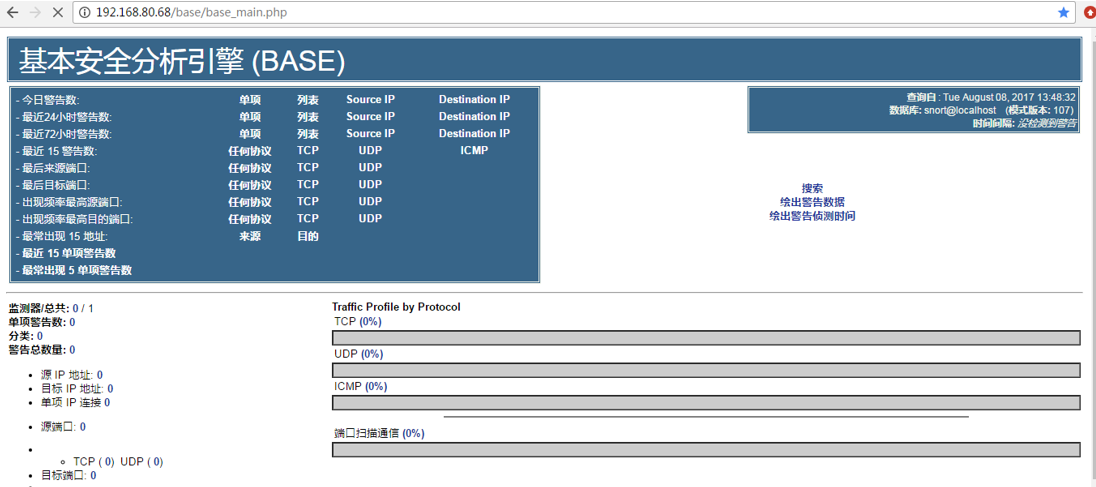Image resolution: width=1096 pixels, height=487 pixels.
Task: Click the 绘出警告数据 link
Action: [812, 202]
